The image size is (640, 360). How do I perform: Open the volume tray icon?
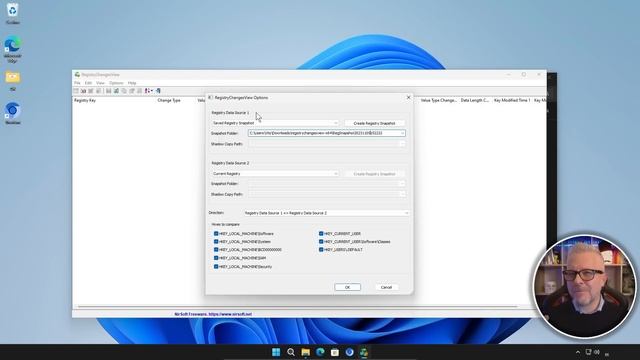coord(597,352)
